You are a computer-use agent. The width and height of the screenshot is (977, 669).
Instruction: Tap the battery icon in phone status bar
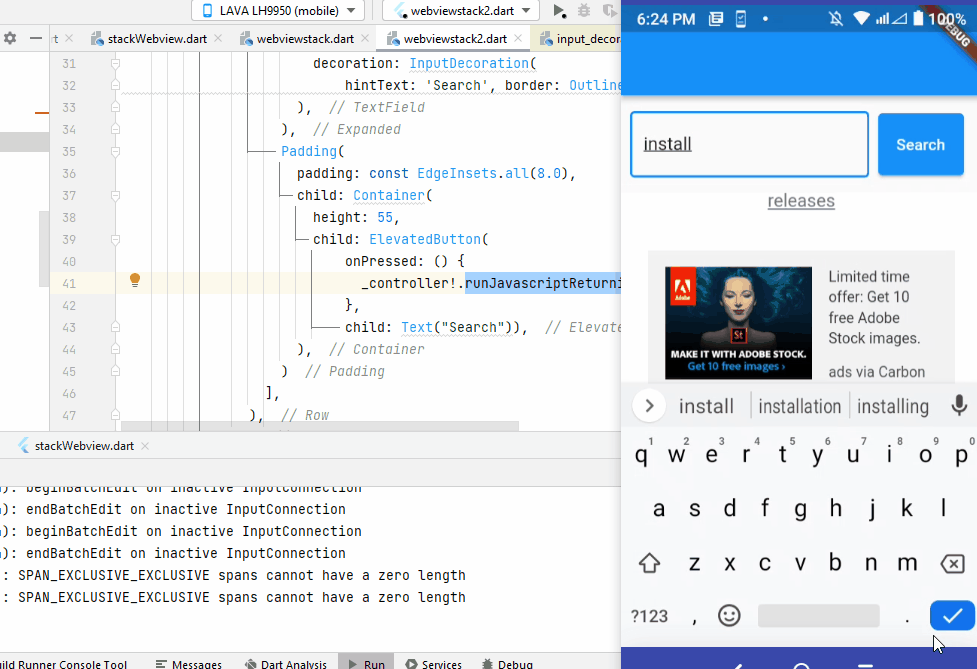pos(918,18)
